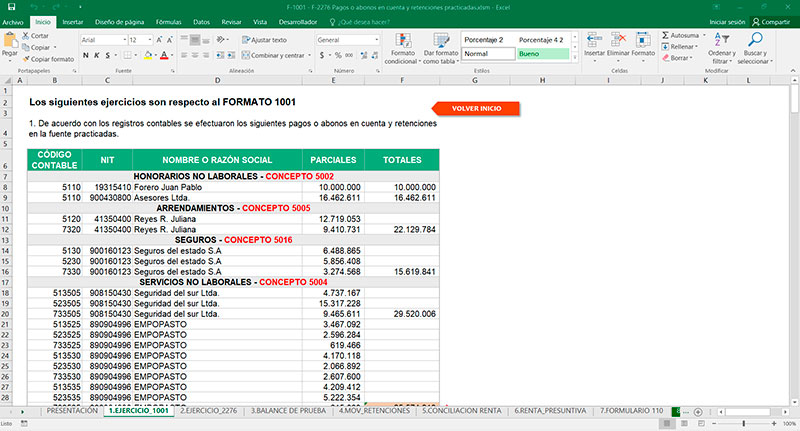
Task: Open the General number format dropdown
Action: [377, 40]
